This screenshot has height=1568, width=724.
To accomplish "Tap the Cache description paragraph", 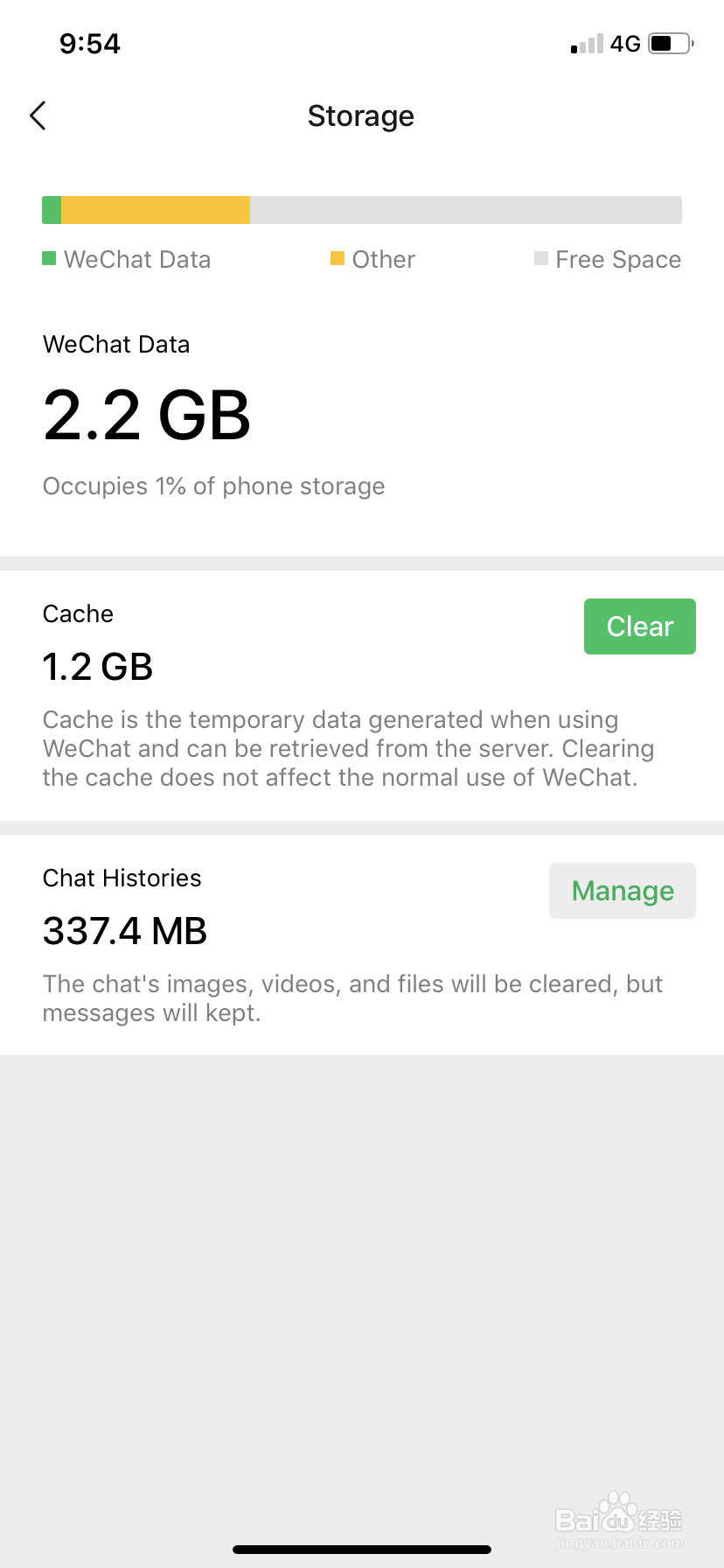I will (x=348, y=749).
